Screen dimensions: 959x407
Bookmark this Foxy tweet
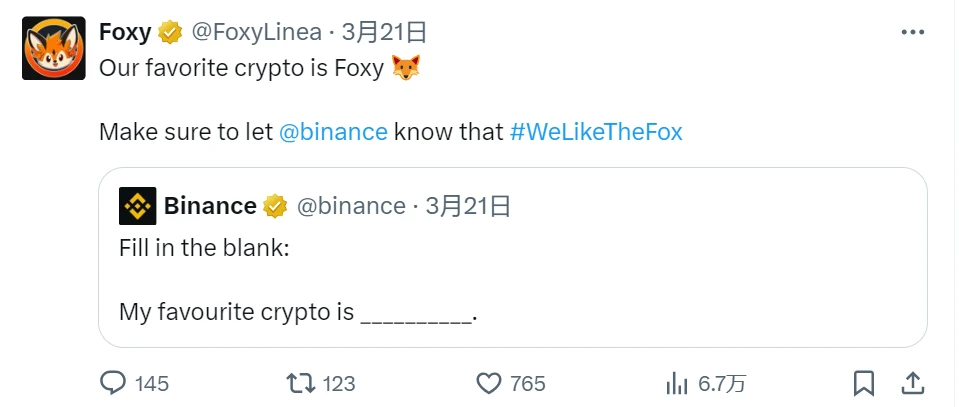point(864,382)
